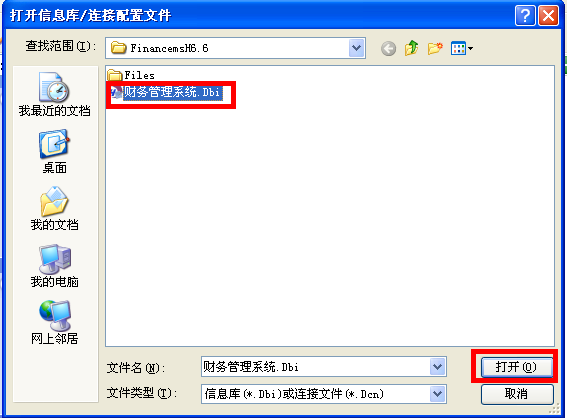Select 我的电脑 in the places bar
This screenshot has height=418, width=567.
coord(55,266)
